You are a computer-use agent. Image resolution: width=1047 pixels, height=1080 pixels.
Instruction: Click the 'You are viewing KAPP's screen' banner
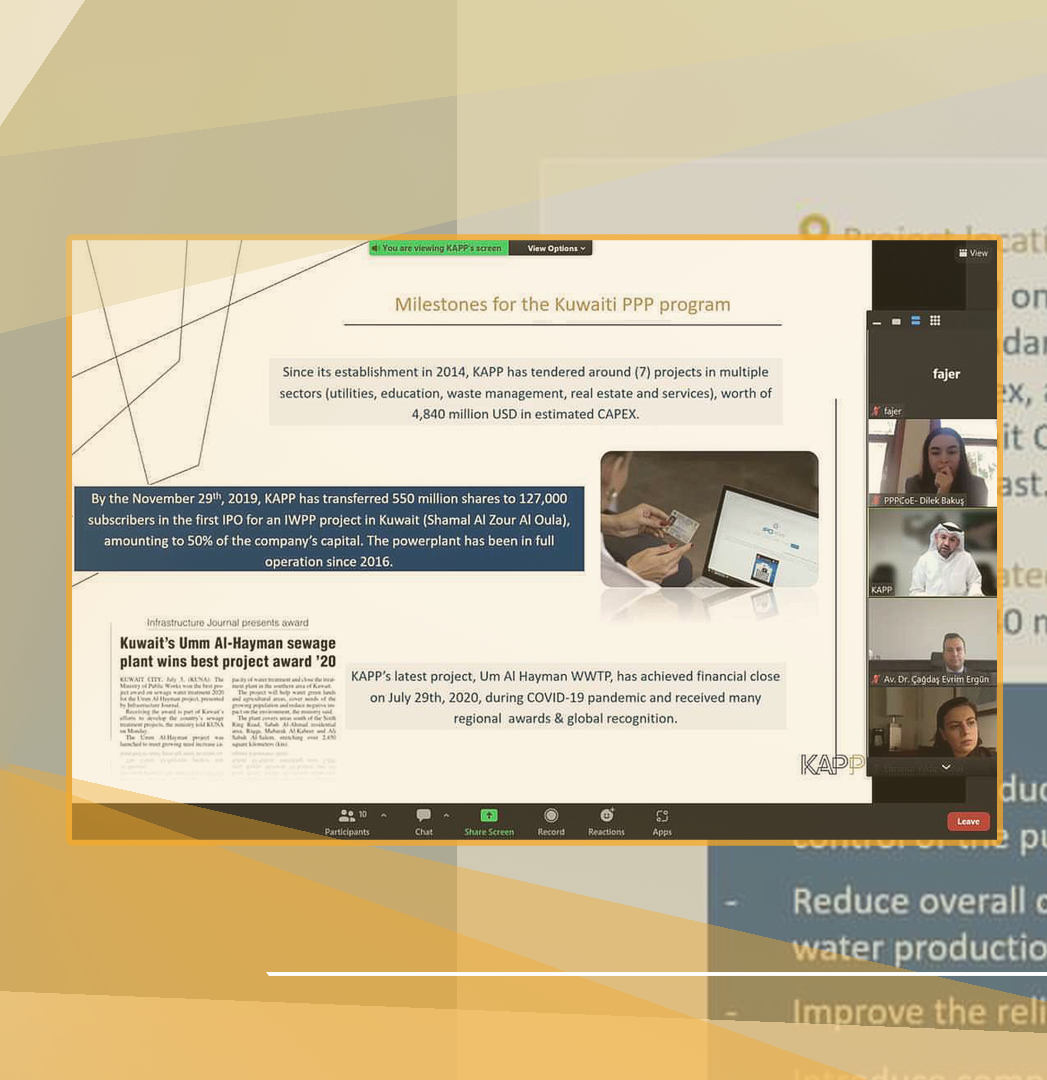click(x=439, y=248)
